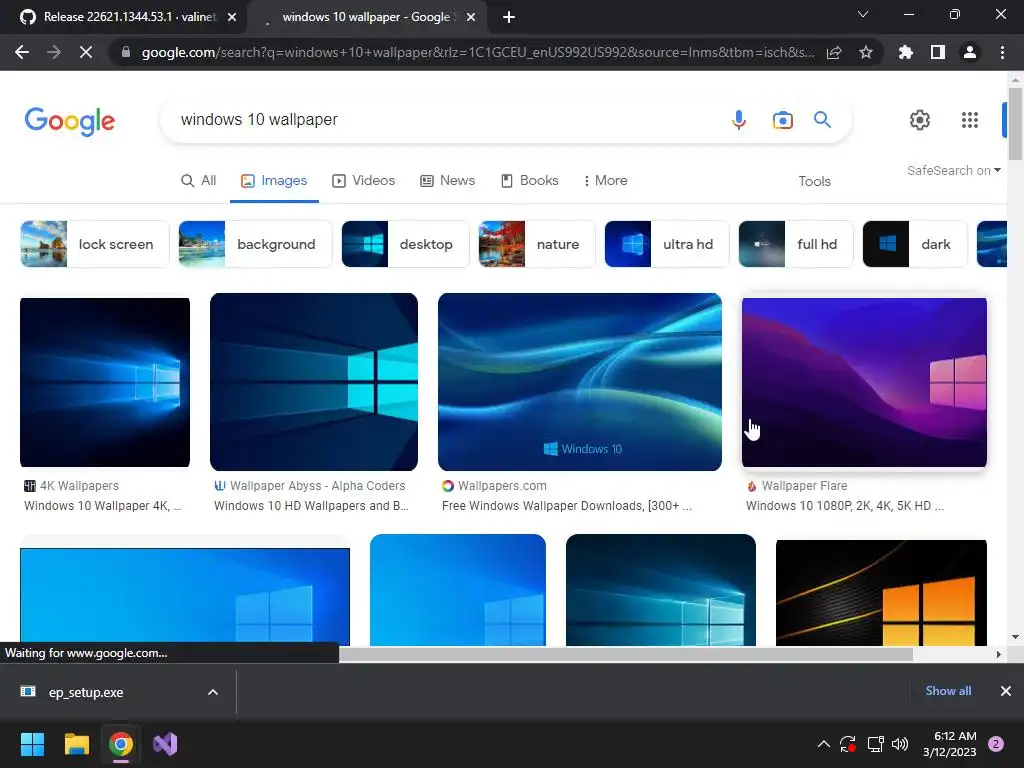Go to Google homepage via logo
The image size is (1024, 768).
pos(70,121)
